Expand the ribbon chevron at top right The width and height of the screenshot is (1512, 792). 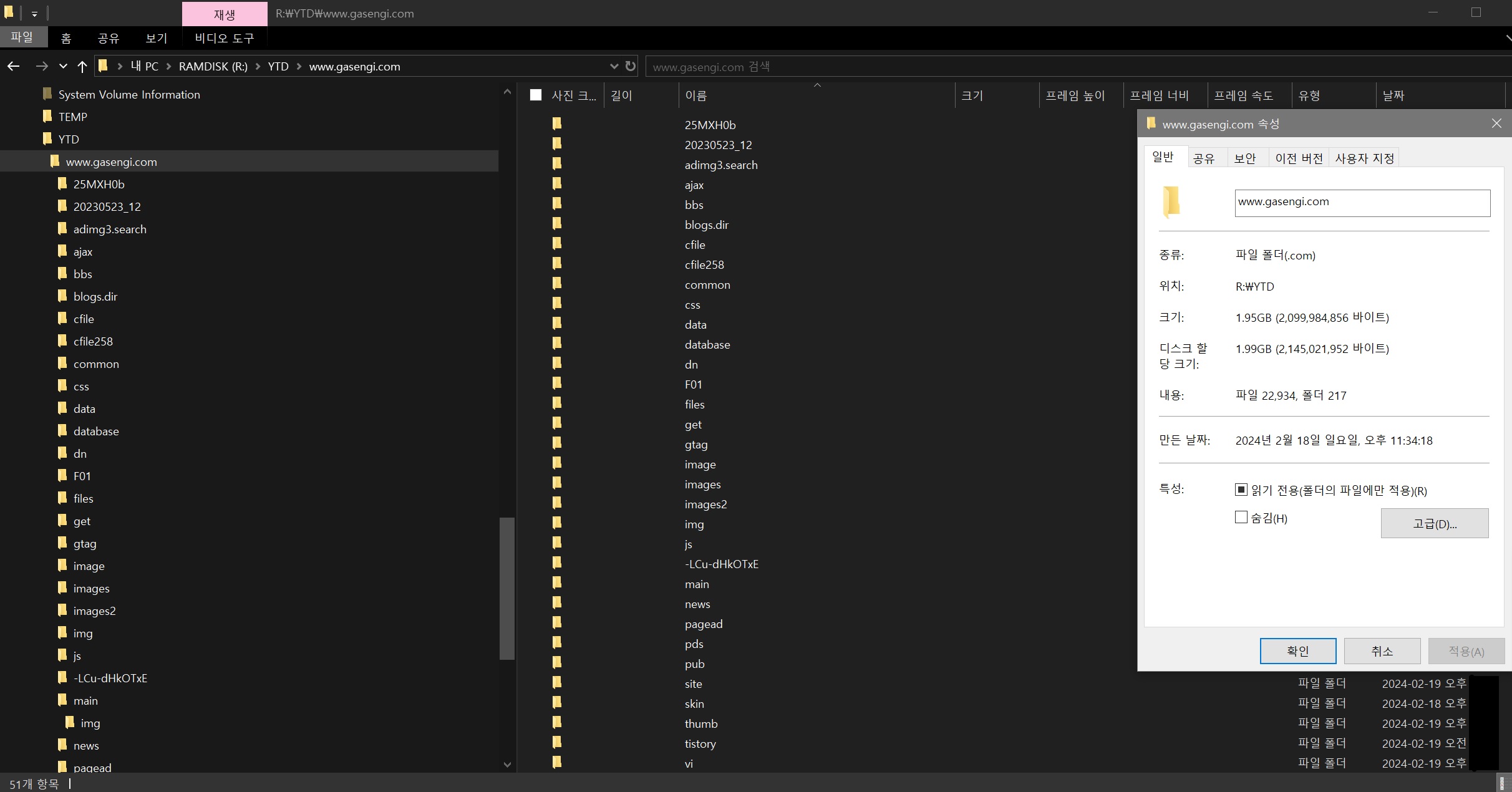(1508, 39)
